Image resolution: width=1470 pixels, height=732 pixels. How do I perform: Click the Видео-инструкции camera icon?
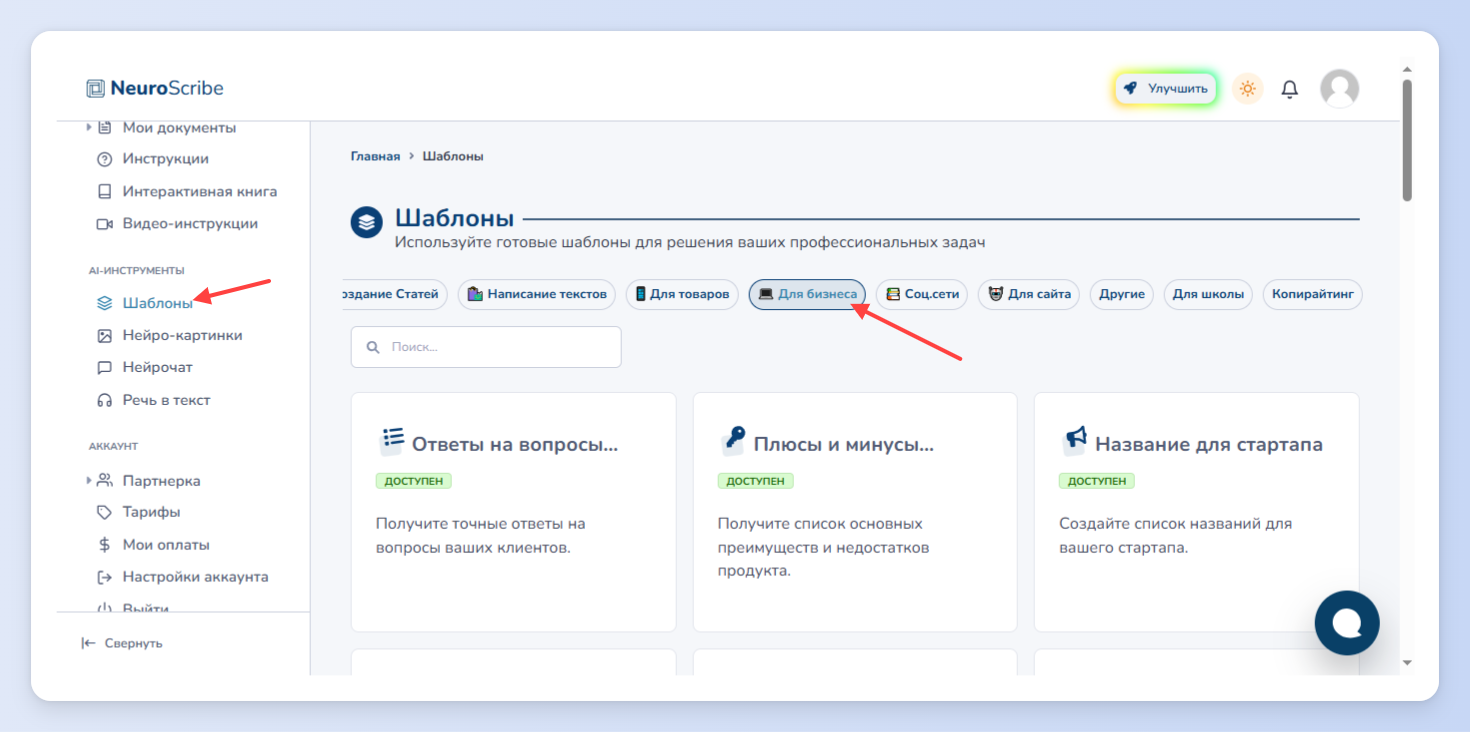pyautogui.click(x=104, y=224)
